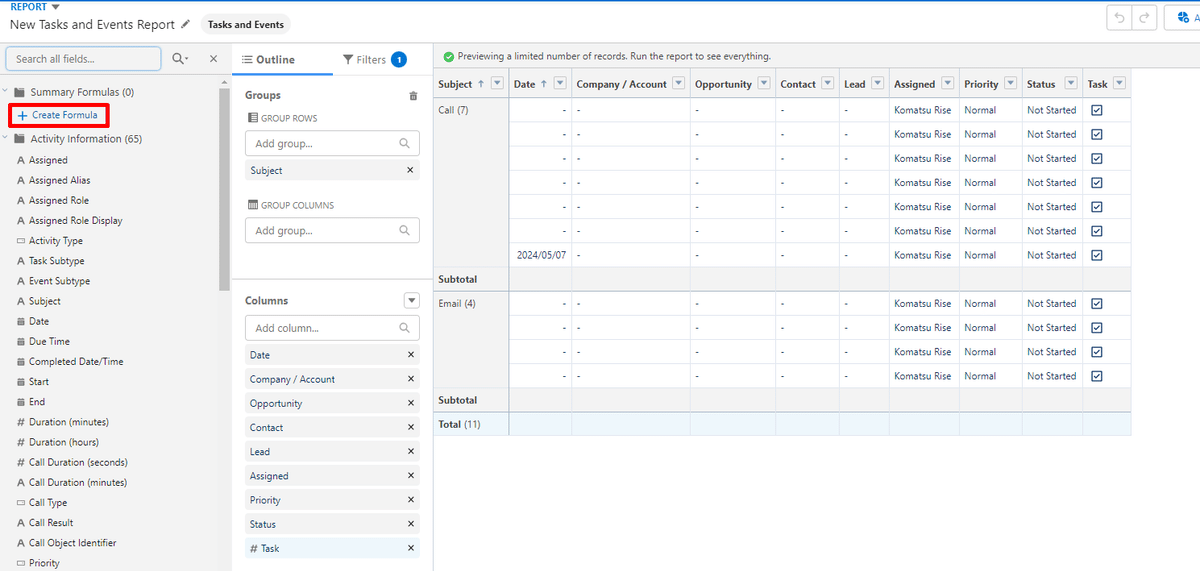Click the Search all fields input

click(83, 59)
